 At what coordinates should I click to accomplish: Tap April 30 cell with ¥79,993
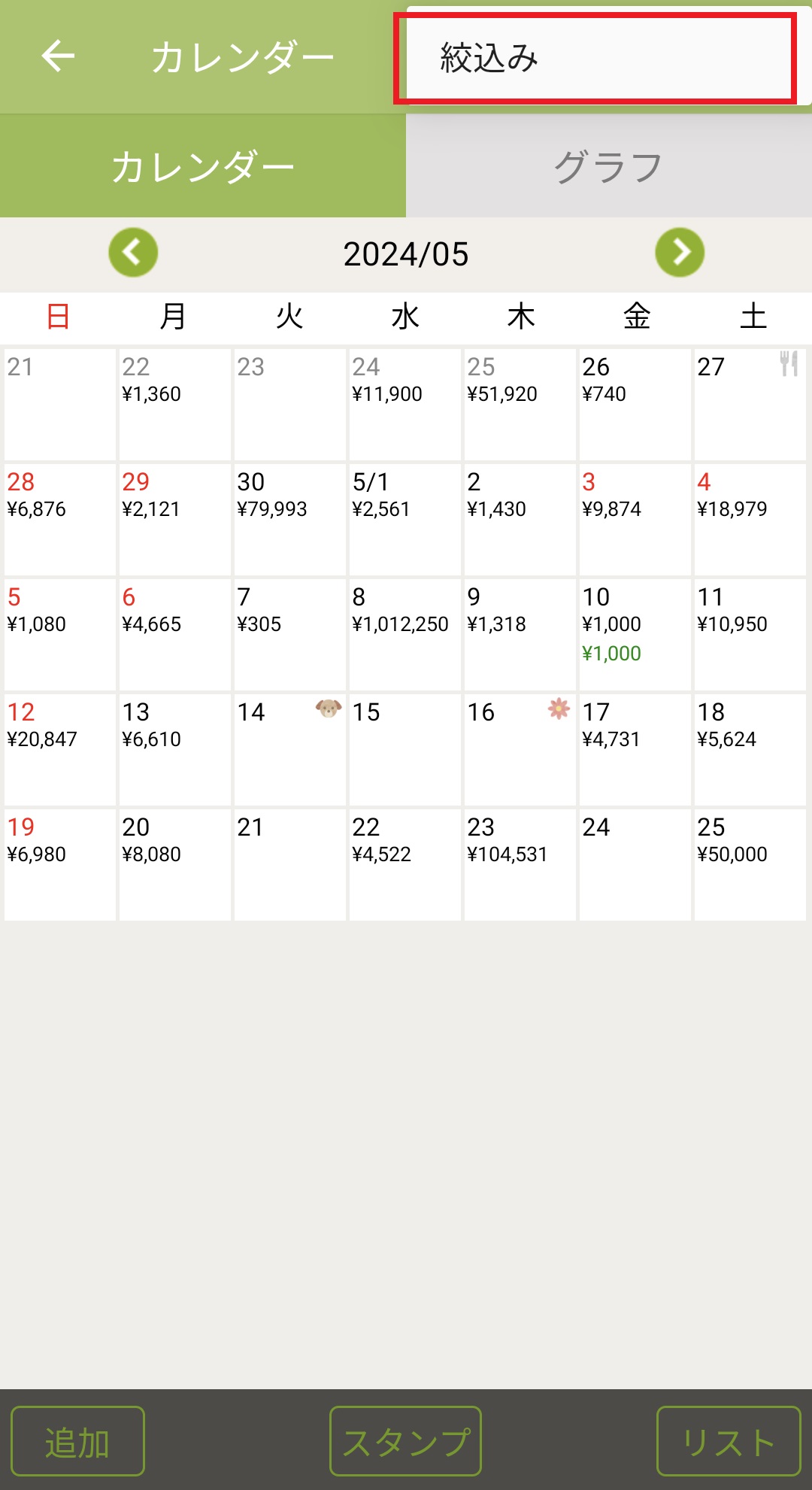(x=289, y=519)
